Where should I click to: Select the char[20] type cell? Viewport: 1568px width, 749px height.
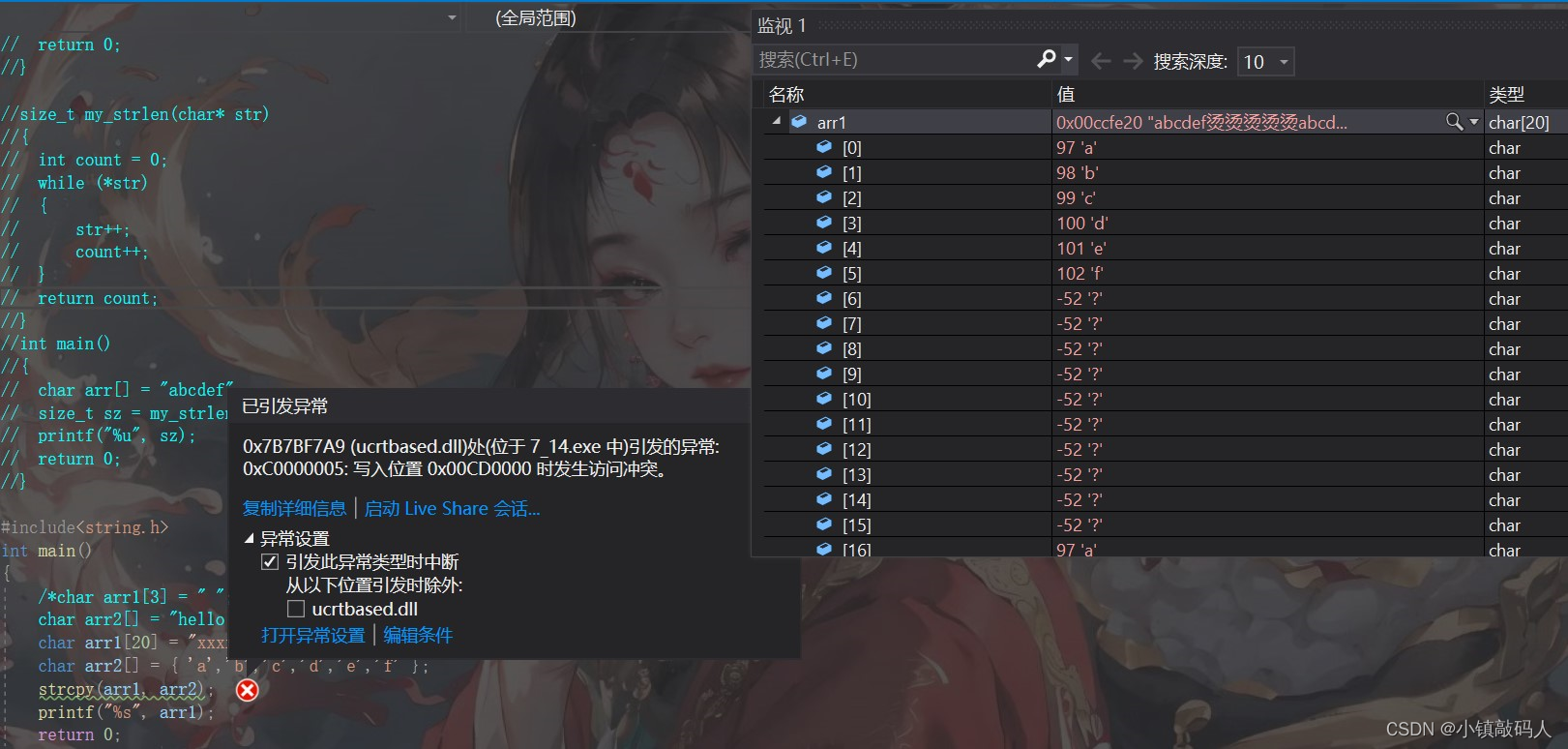coord(1519,122)
